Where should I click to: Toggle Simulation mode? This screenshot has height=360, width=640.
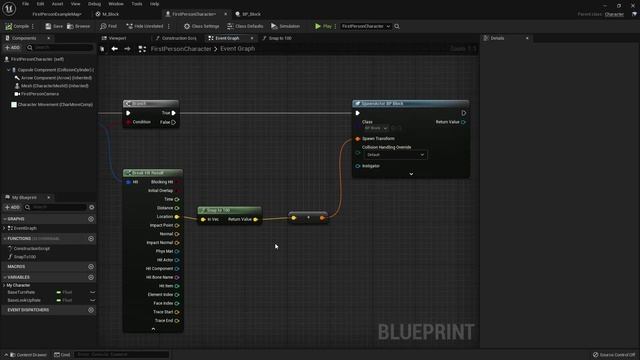pos(285,26)
